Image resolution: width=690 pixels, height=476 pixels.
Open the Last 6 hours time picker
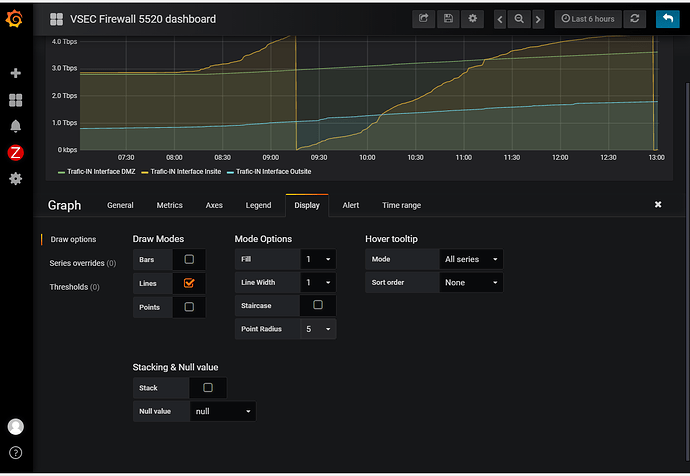pyautogui.click(x=588, y=19)
